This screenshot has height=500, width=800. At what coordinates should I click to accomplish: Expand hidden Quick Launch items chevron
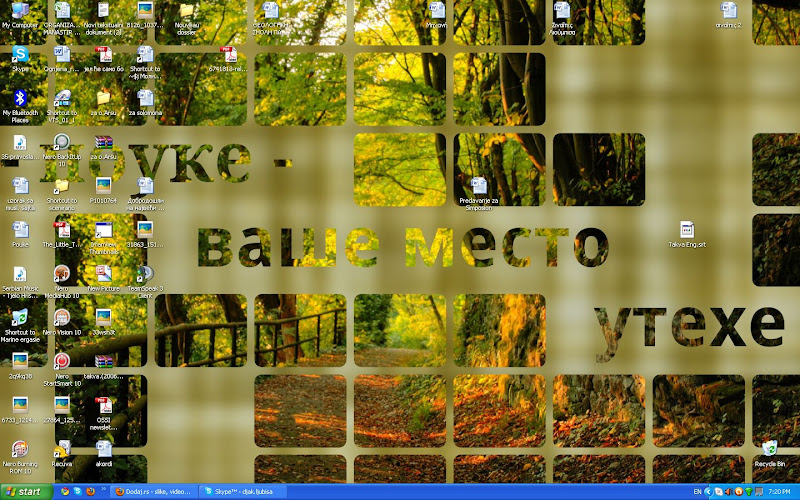(104, 489)
